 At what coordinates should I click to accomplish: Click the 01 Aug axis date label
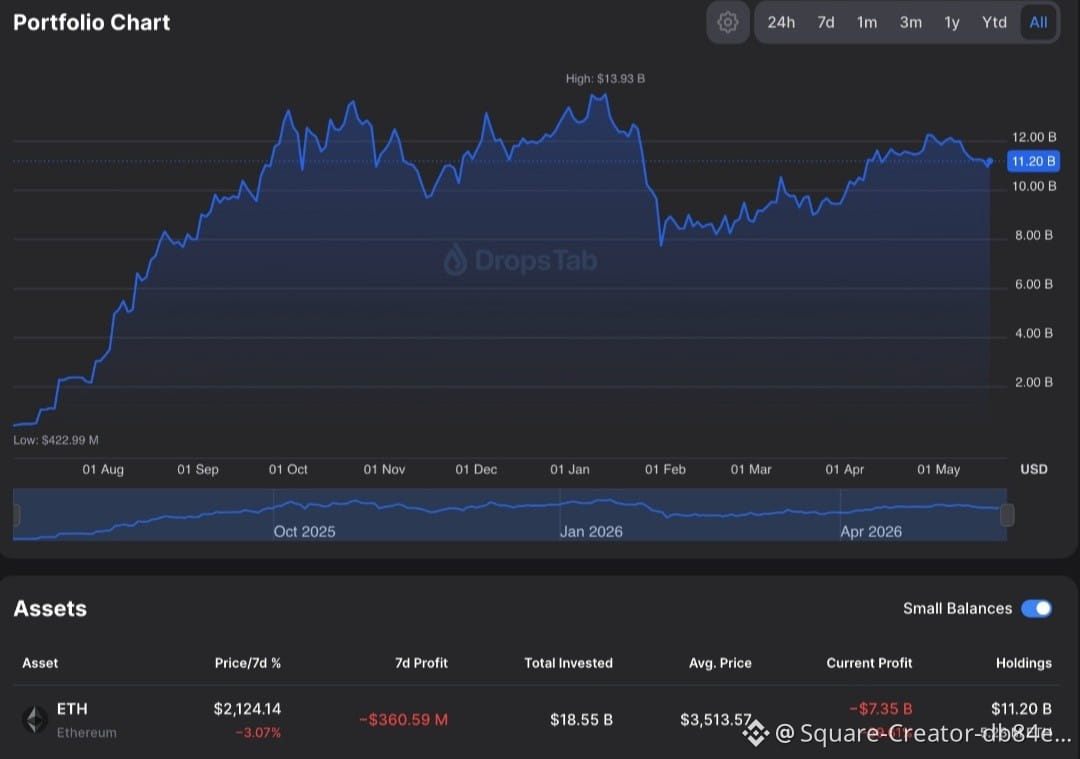point(103,470)
